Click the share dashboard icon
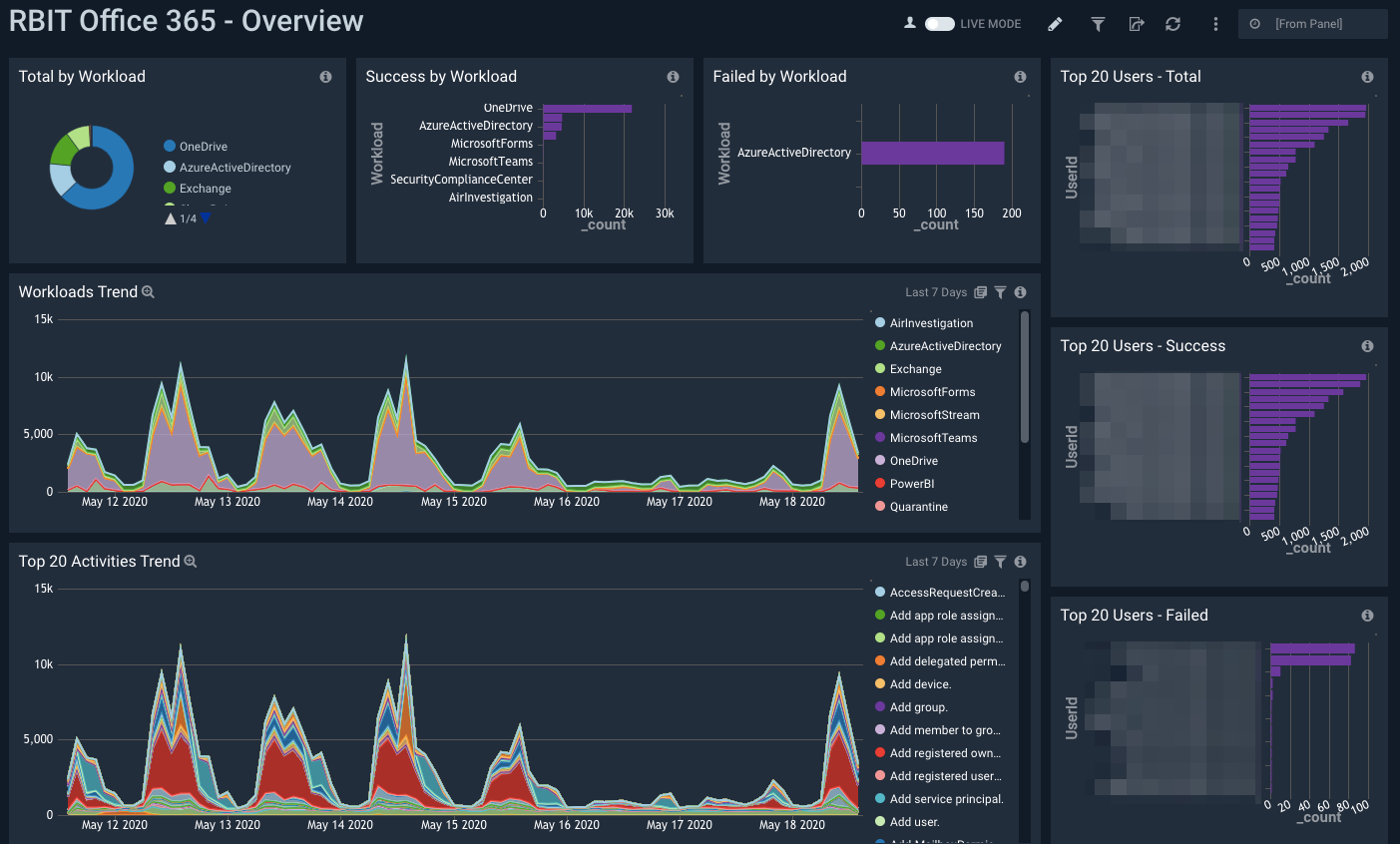The image size is (1400, 844). tap(1137, 24)
